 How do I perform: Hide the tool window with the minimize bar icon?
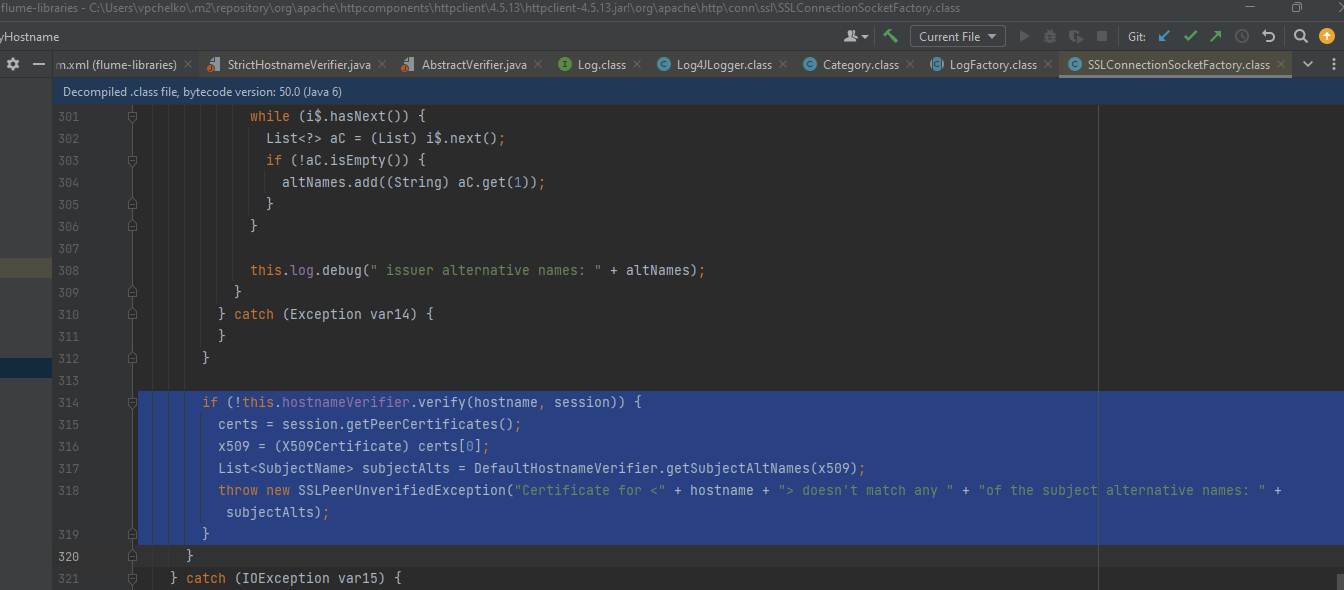point(38,63)
